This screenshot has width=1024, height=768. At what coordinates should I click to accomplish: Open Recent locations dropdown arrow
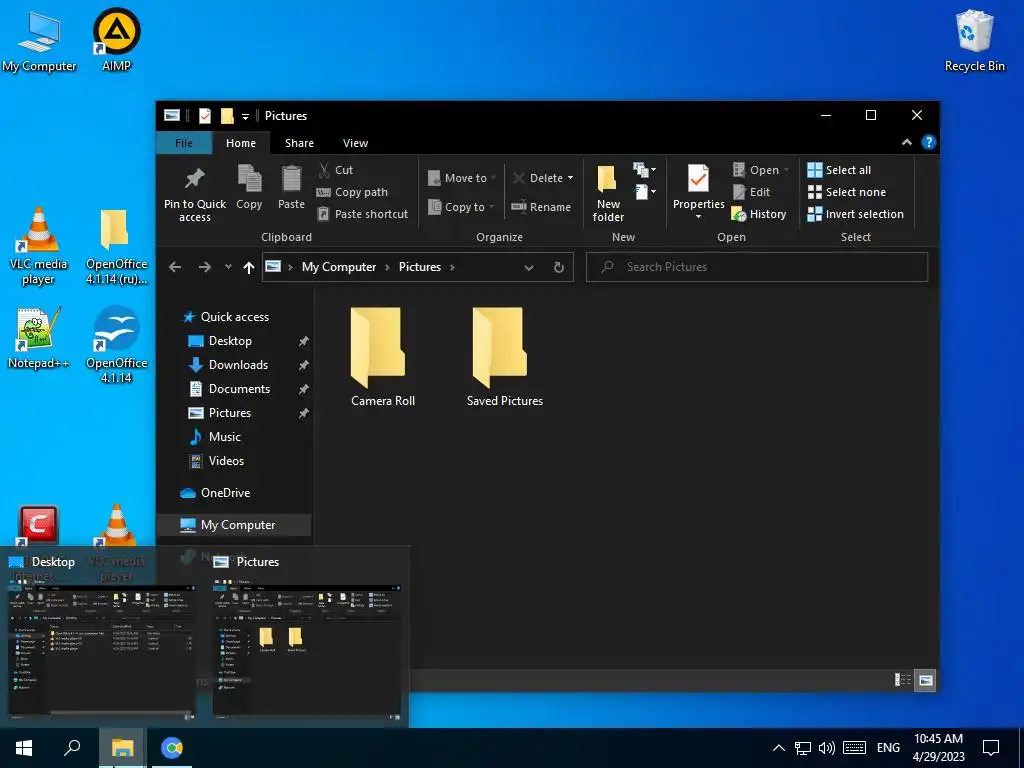pyautogui.click(x=228, y=267)
